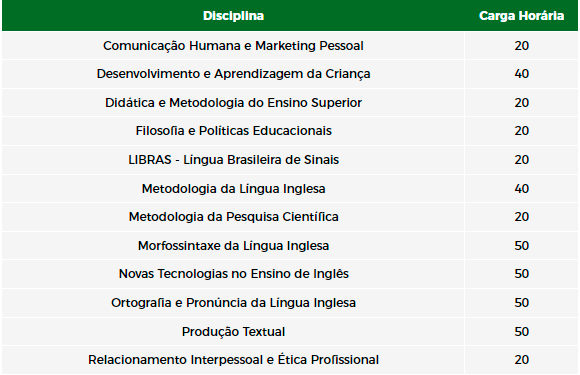Viewport: 580px width, 375px height.
Task: Click the 40 hours value for Metodologia Inglesa
Action: click(522, 189)
